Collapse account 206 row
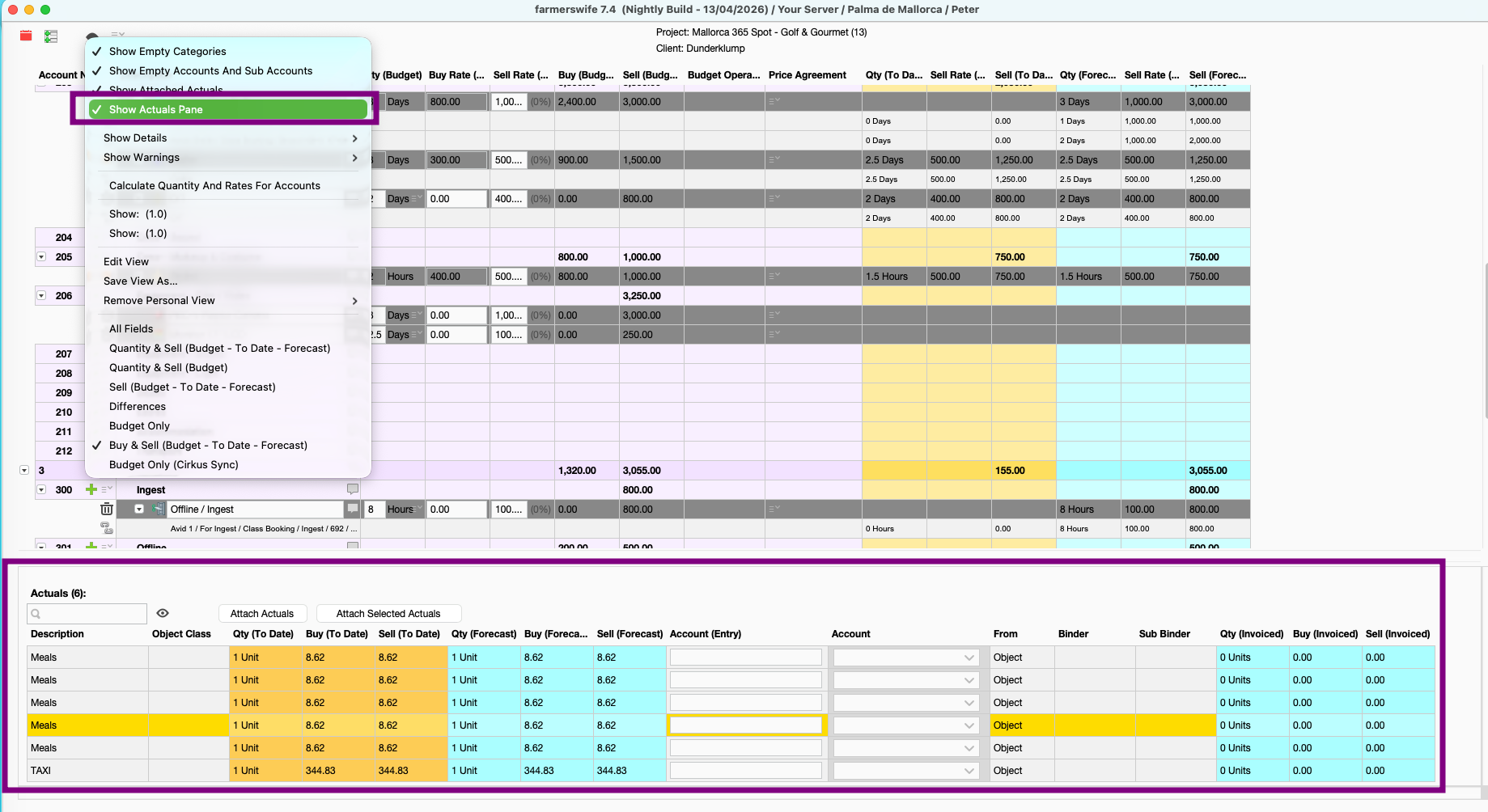The height and width of the screenshot is (812, 1488). coord(41,295)
